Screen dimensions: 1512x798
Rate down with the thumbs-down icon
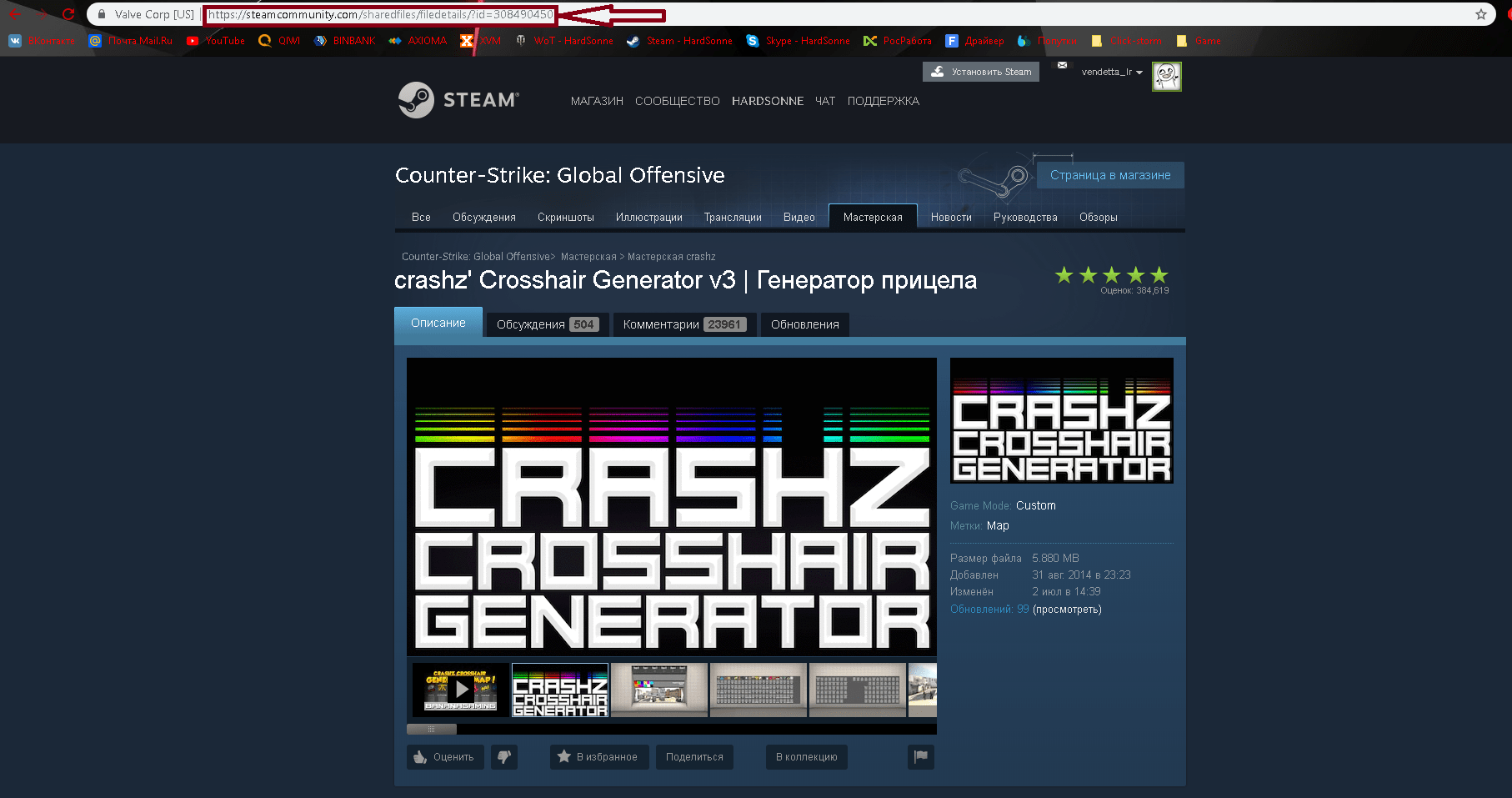click(504, 756)
